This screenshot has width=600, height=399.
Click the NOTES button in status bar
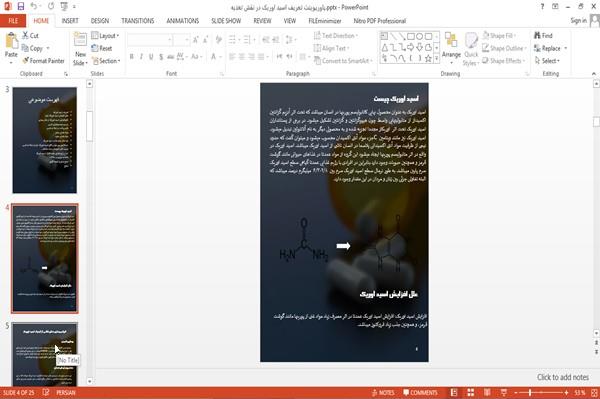[x=383, y=392]
